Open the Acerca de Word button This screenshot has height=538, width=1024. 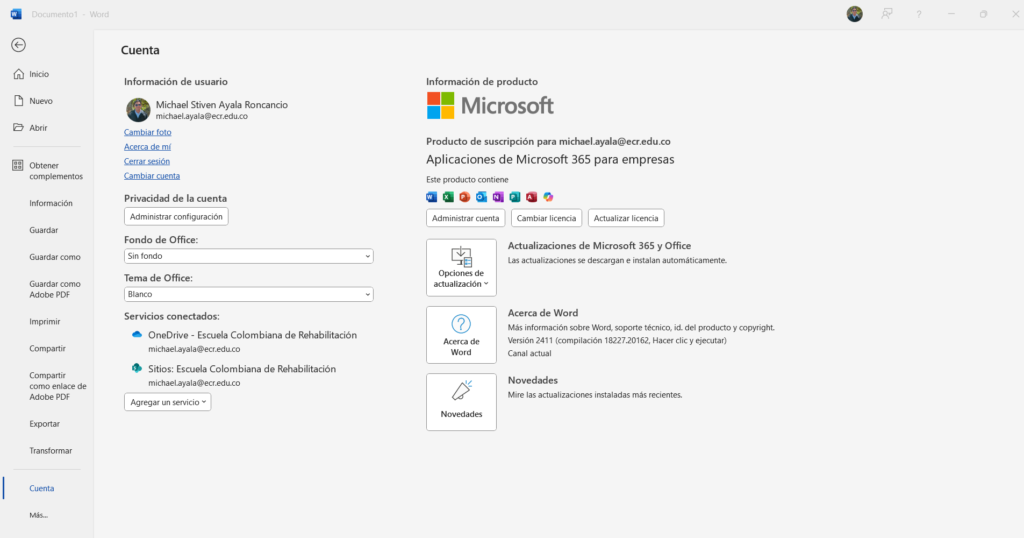tap(461, 334)
